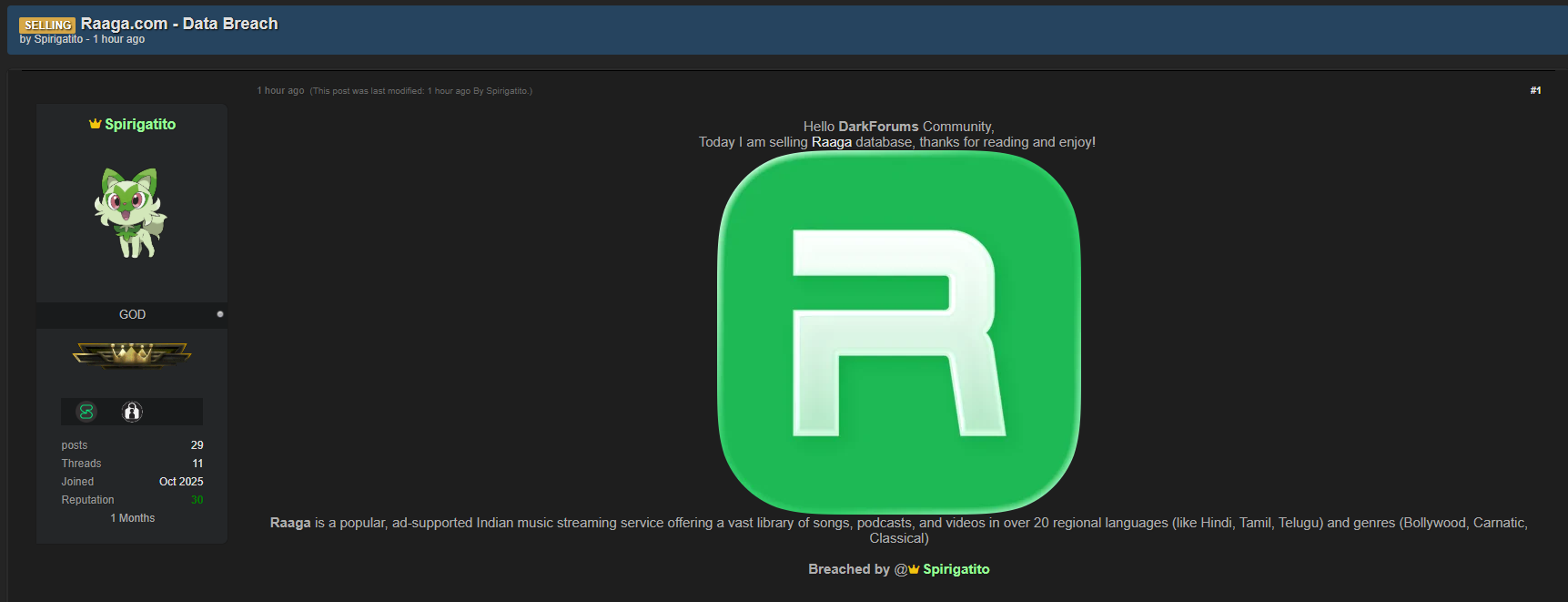Open the posts count 29 link

point(197,445)
